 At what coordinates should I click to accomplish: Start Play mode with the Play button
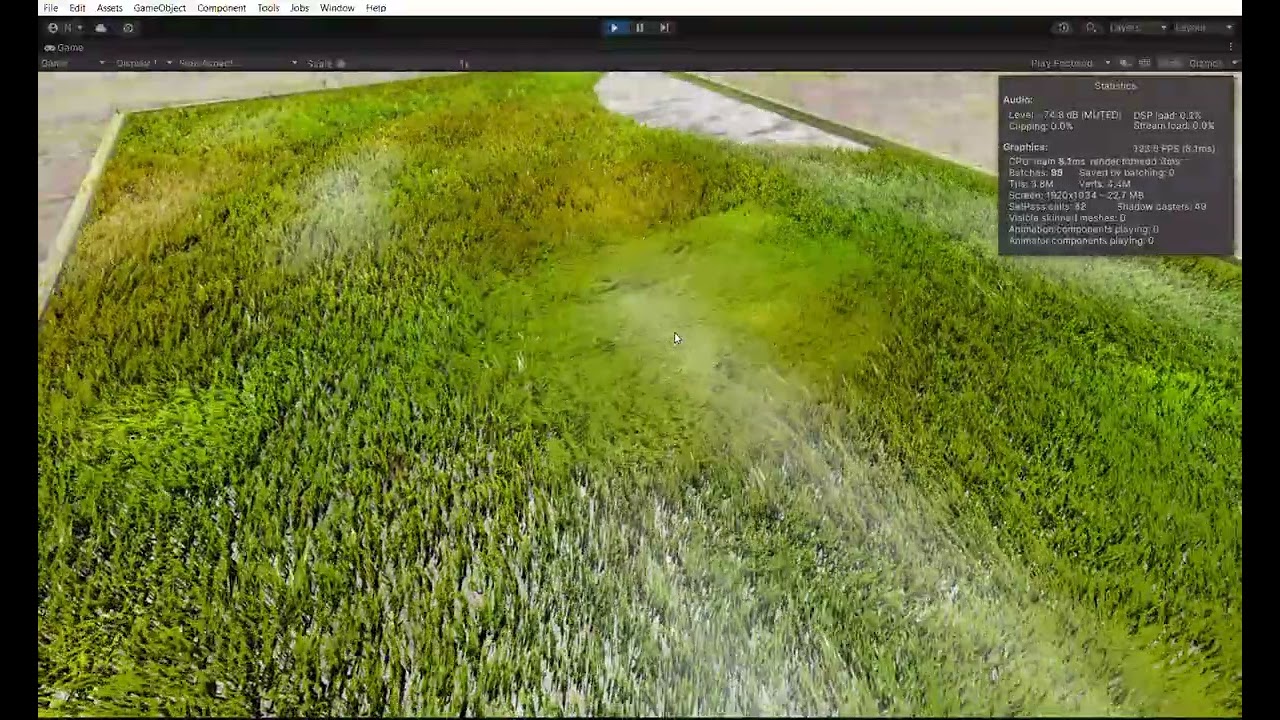pyautogui.click(x=614, y=28)
